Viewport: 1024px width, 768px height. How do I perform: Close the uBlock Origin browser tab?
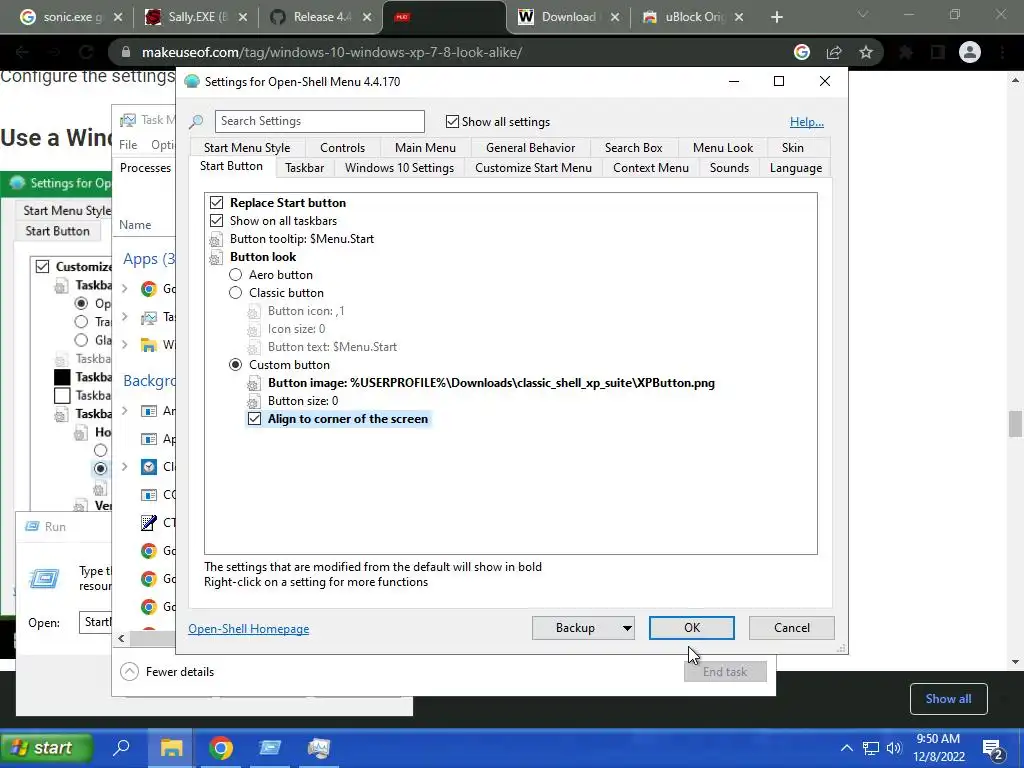pyautogui.click(x=739, y=17)
